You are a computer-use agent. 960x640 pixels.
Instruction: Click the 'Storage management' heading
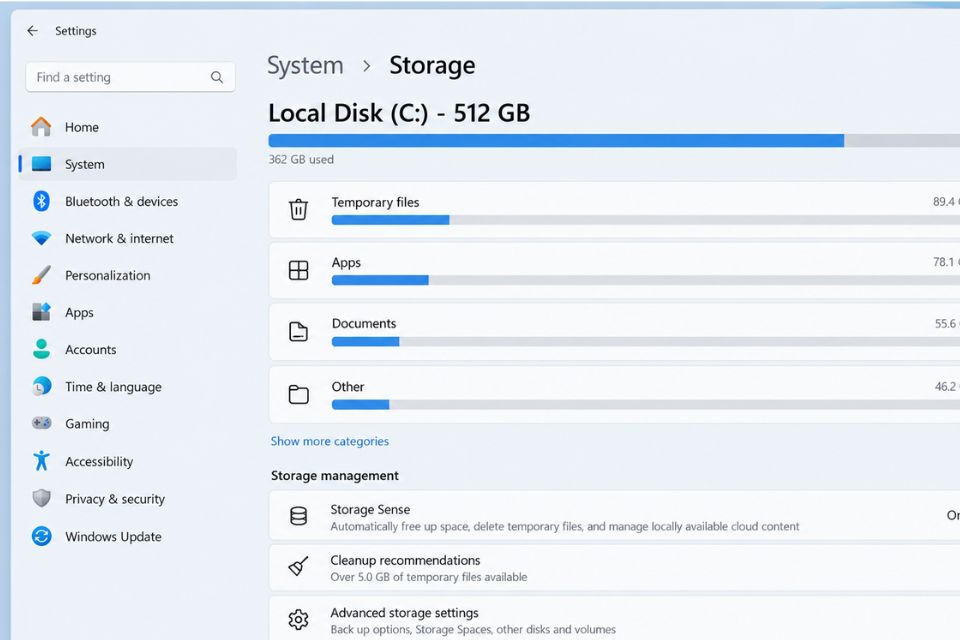tap(334, 475)
